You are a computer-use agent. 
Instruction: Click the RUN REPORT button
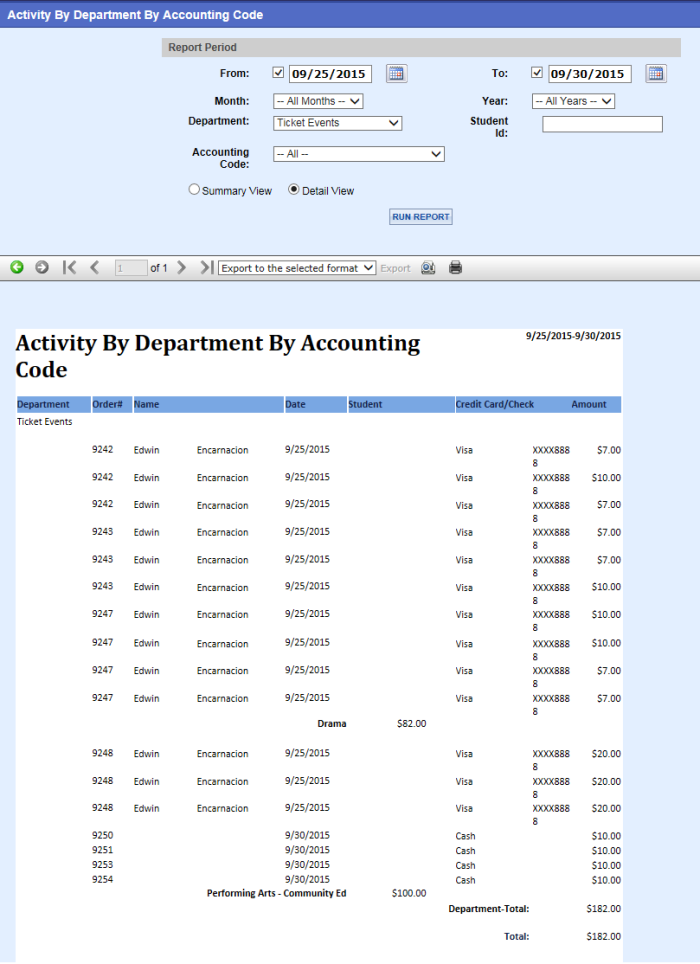[421, 217]
